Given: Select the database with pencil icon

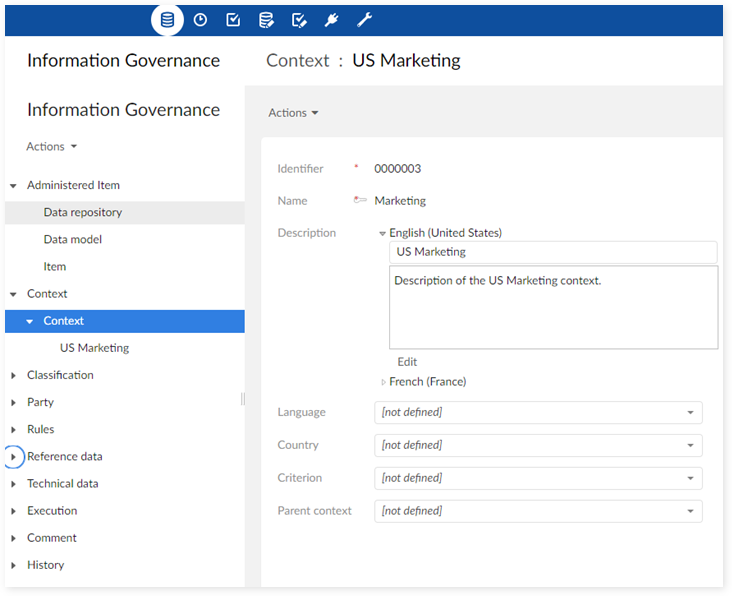Looking at the screenshot, I should point(266,20).
